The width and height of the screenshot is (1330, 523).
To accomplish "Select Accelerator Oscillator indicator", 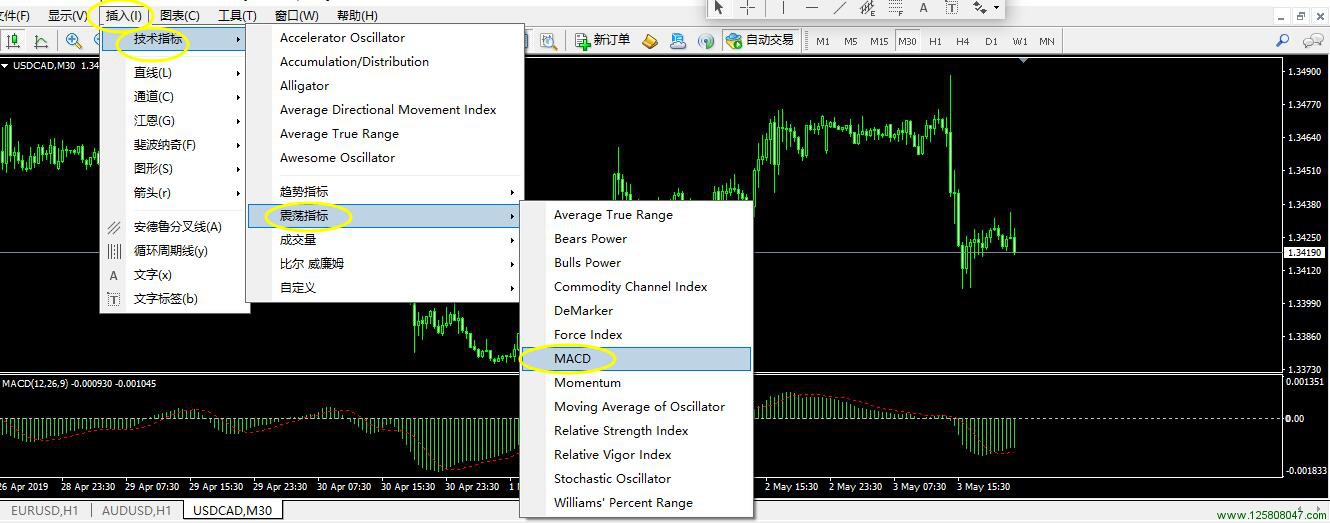I will click(x=385, y=38).
